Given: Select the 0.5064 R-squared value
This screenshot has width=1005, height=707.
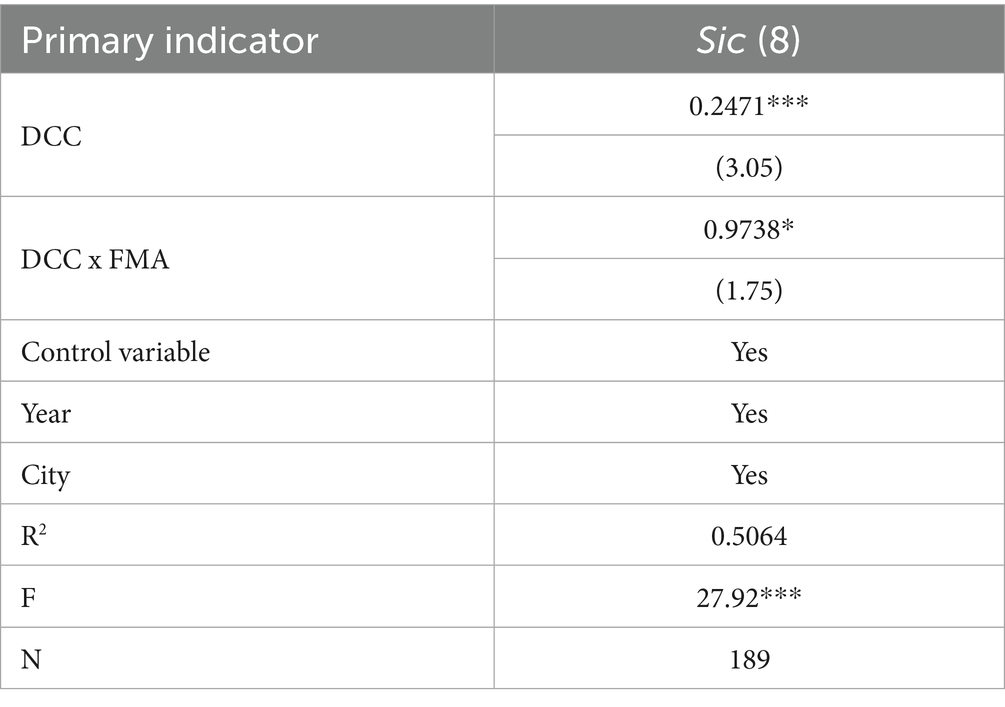Looking at the screenshot, I should pyautogui.click(x=748, y=536).
